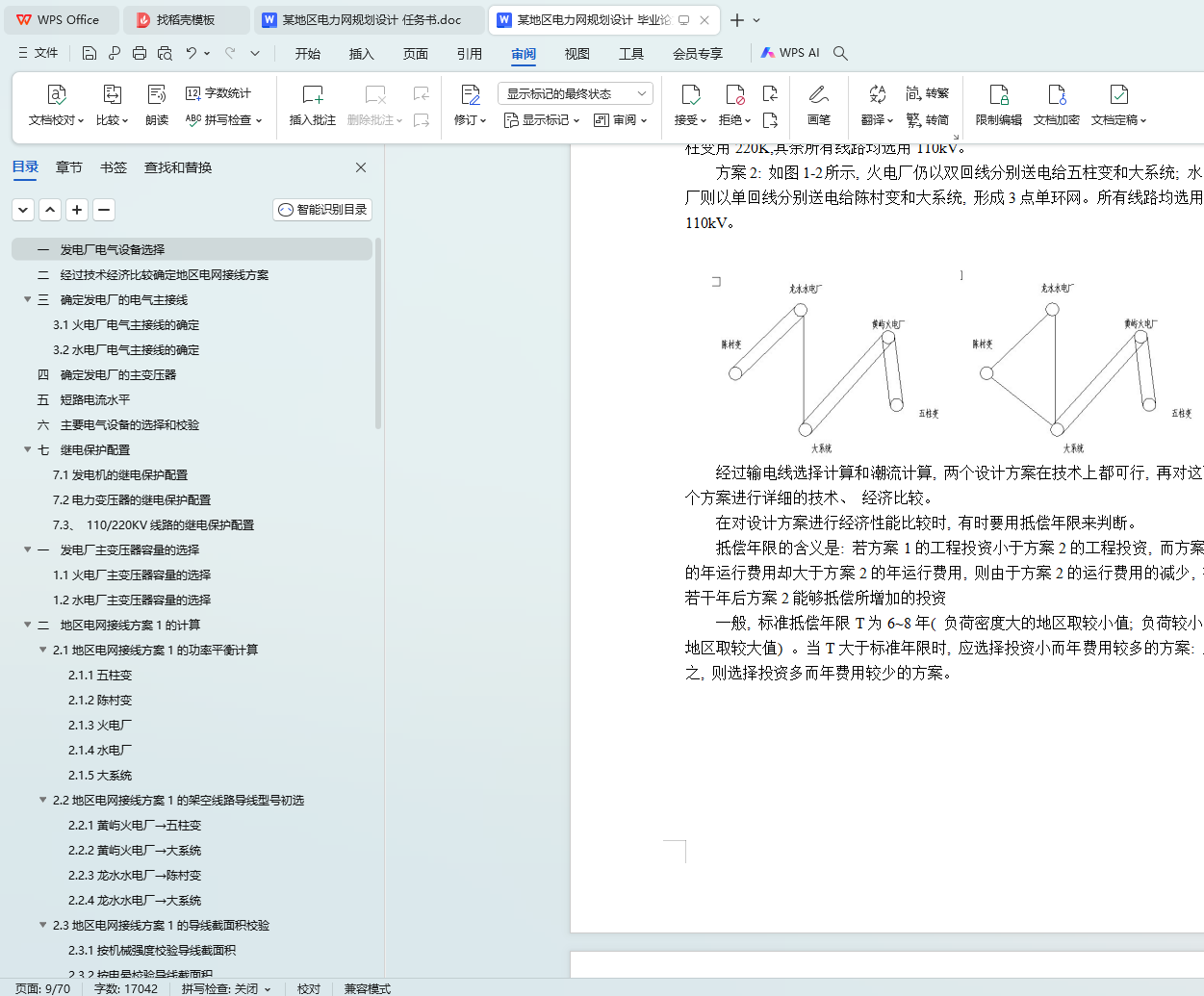
Task: Click plus icon to promote outline level
Action: click(x=77, y=209)
